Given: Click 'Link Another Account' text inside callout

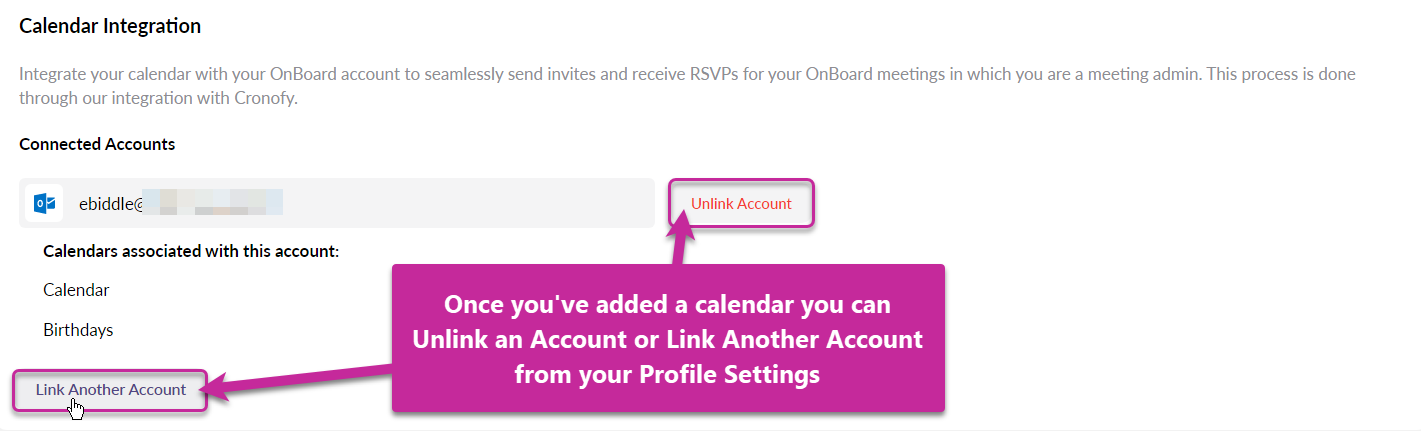Looking at the screenshot, I should 796,340.
